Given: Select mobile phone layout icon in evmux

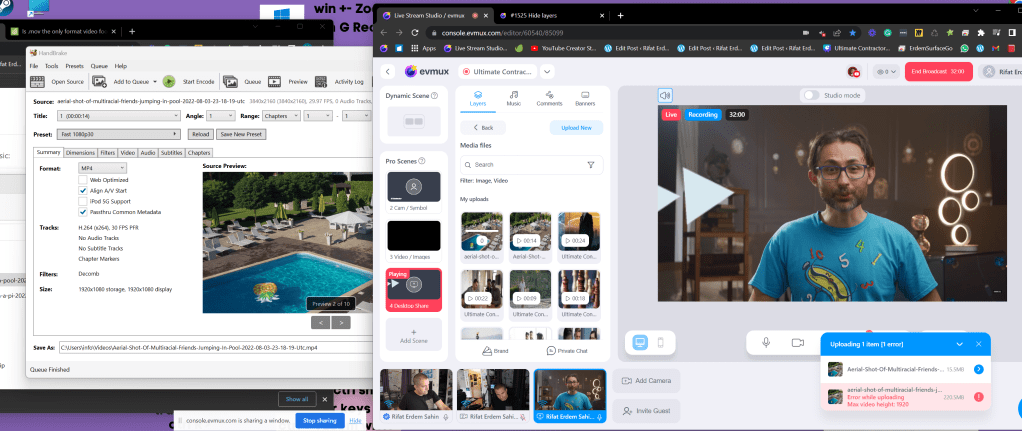Looking at the screenshot, I should point(660,342).
